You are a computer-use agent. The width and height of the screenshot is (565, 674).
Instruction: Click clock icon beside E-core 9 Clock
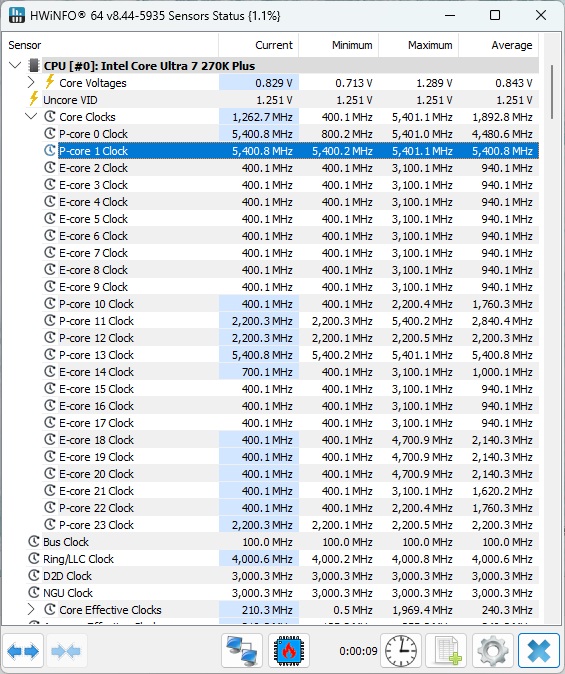50,286
